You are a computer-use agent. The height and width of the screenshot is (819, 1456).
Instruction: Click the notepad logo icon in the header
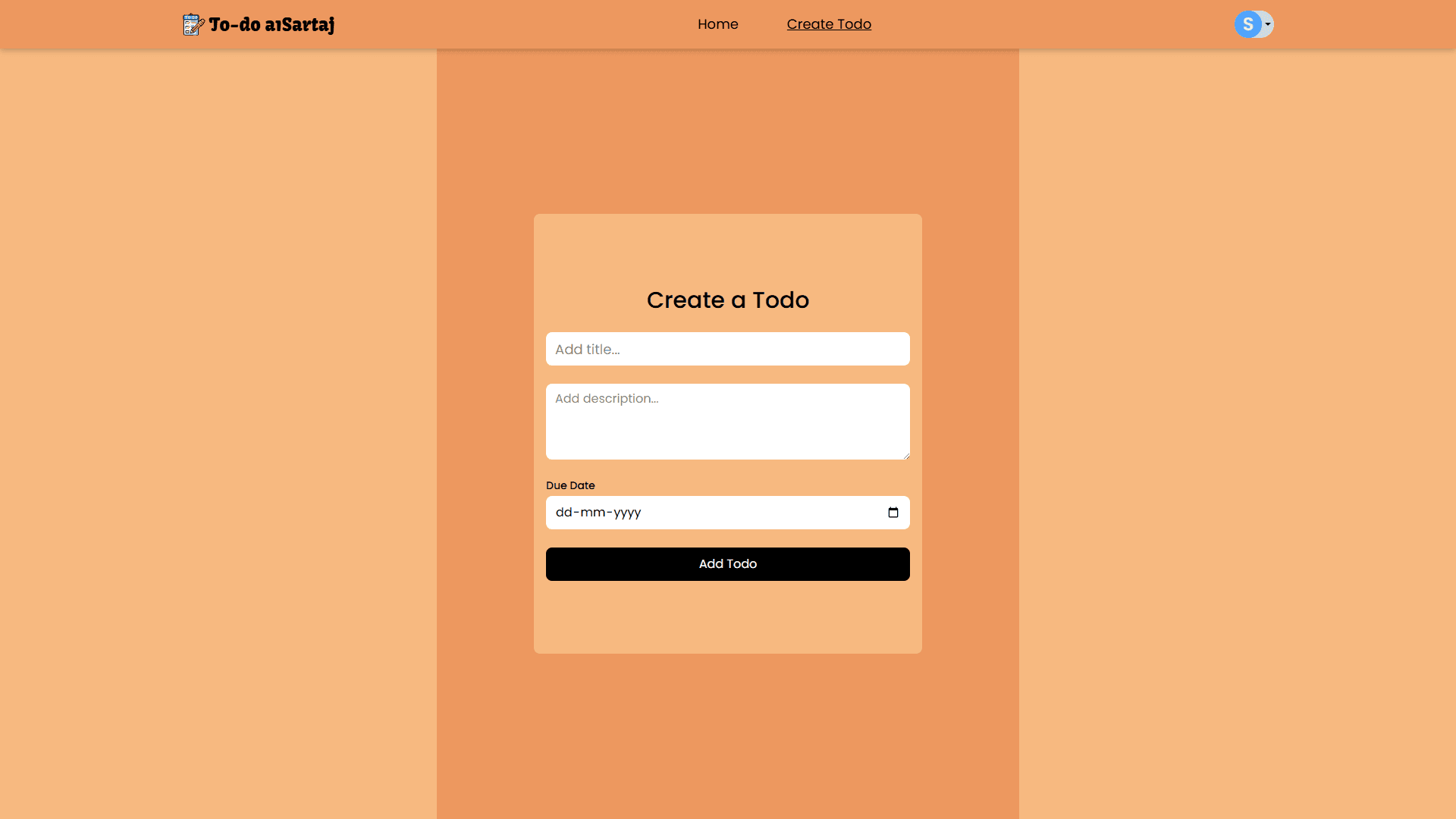[x=192, y=24]
